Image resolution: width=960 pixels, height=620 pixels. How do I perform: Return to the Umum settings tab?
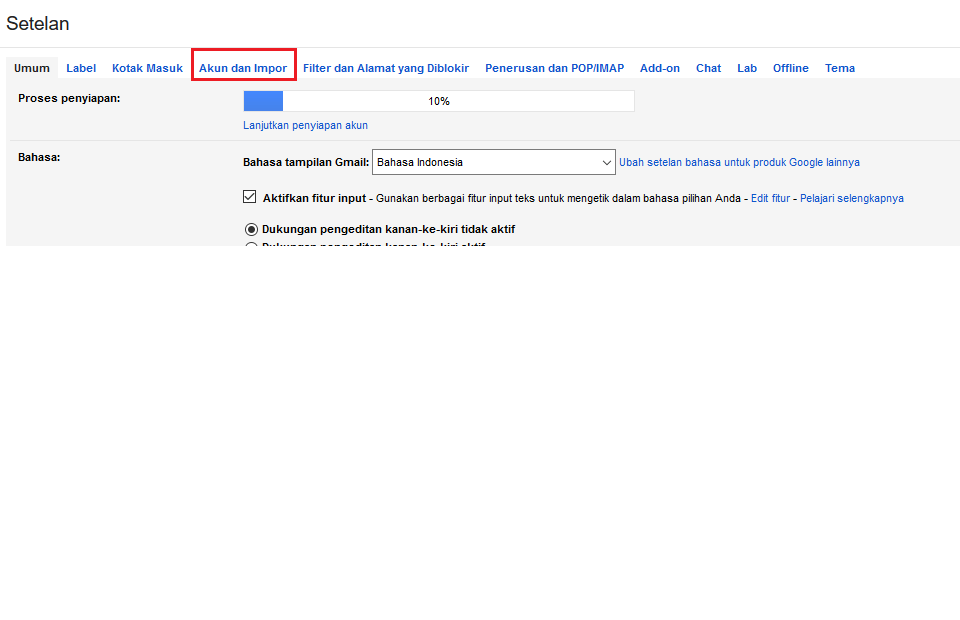[31, 68]
